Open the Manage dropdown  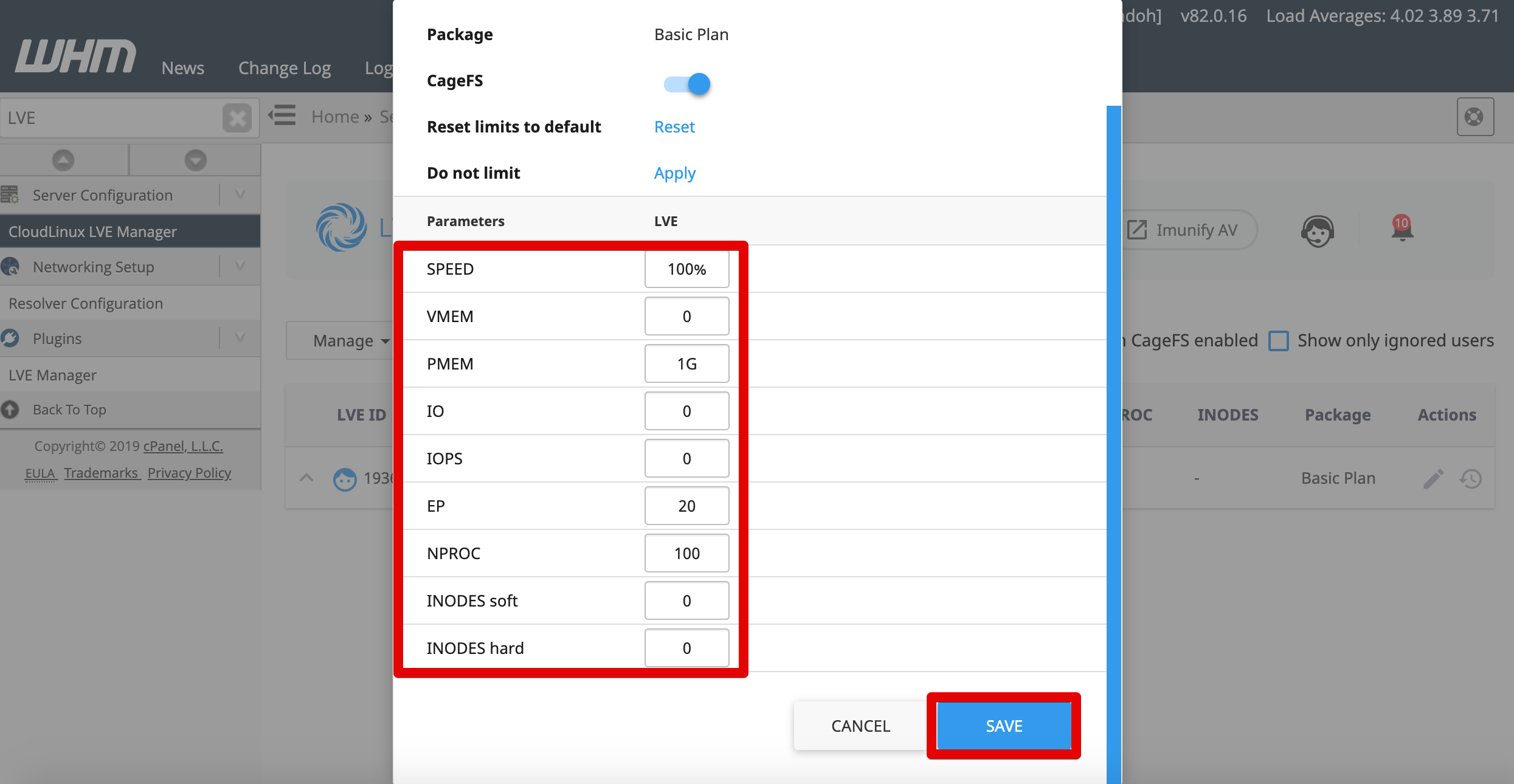tap(350, 341)
